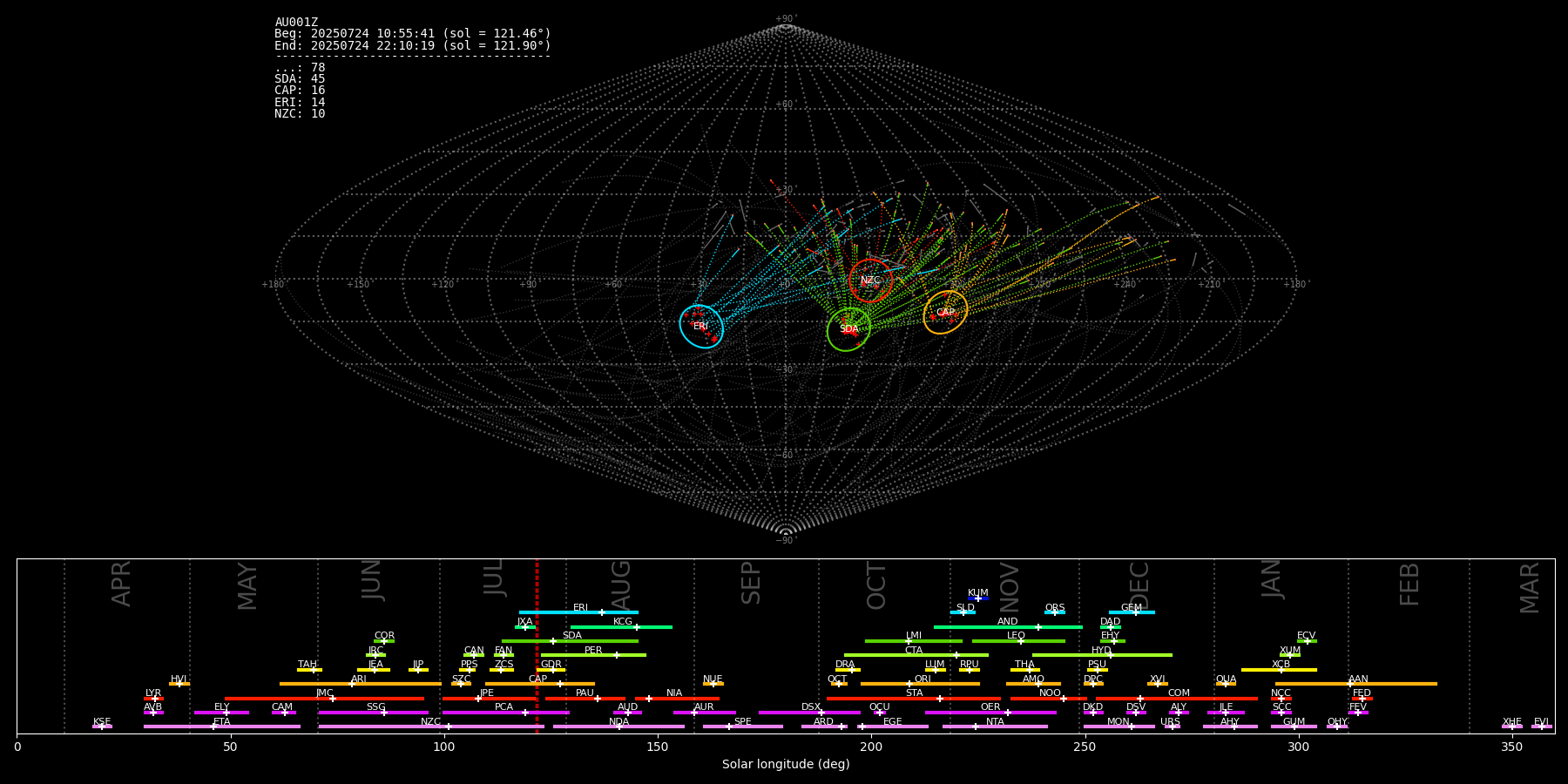Viewport: 1568px width, 784px height.
Task: Click the 'ERI: 14' count in the legend
Action: (x=300, y=103)
